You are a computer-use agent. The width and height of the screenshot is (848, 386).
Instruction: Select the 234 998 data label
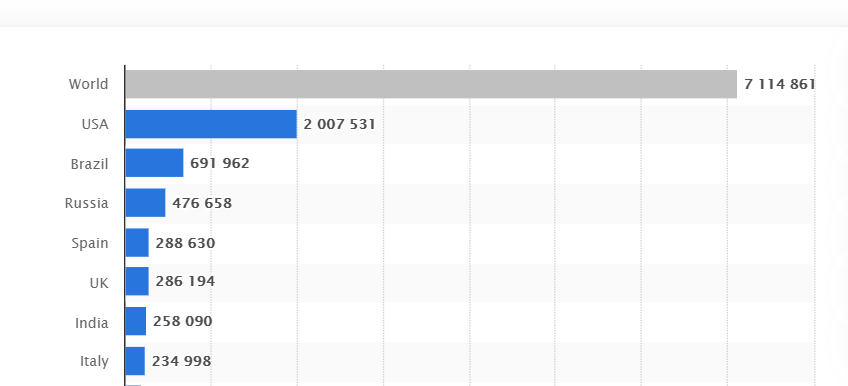[x=181, y=361]
